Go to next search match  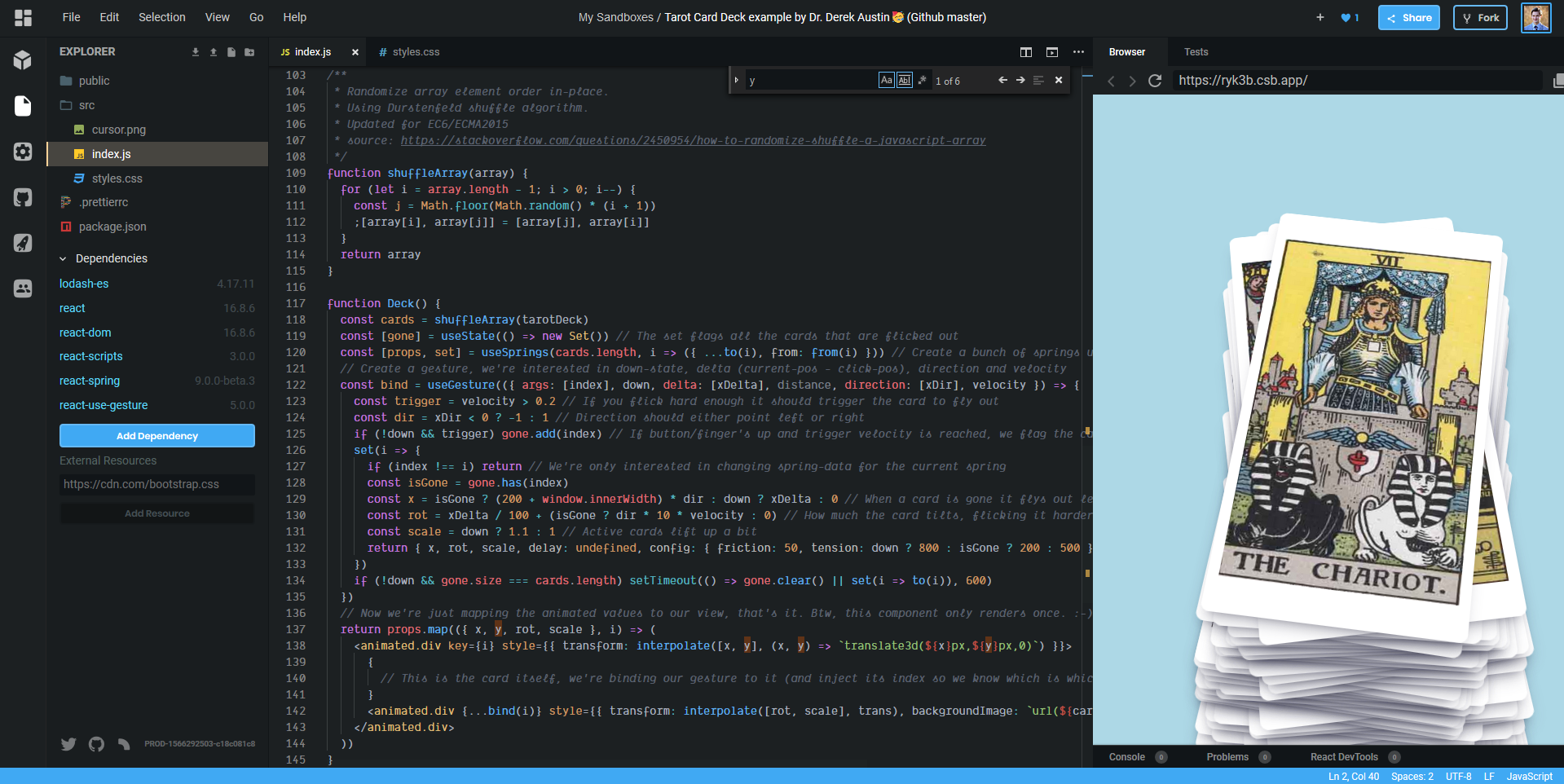[x=1020, y=80]
